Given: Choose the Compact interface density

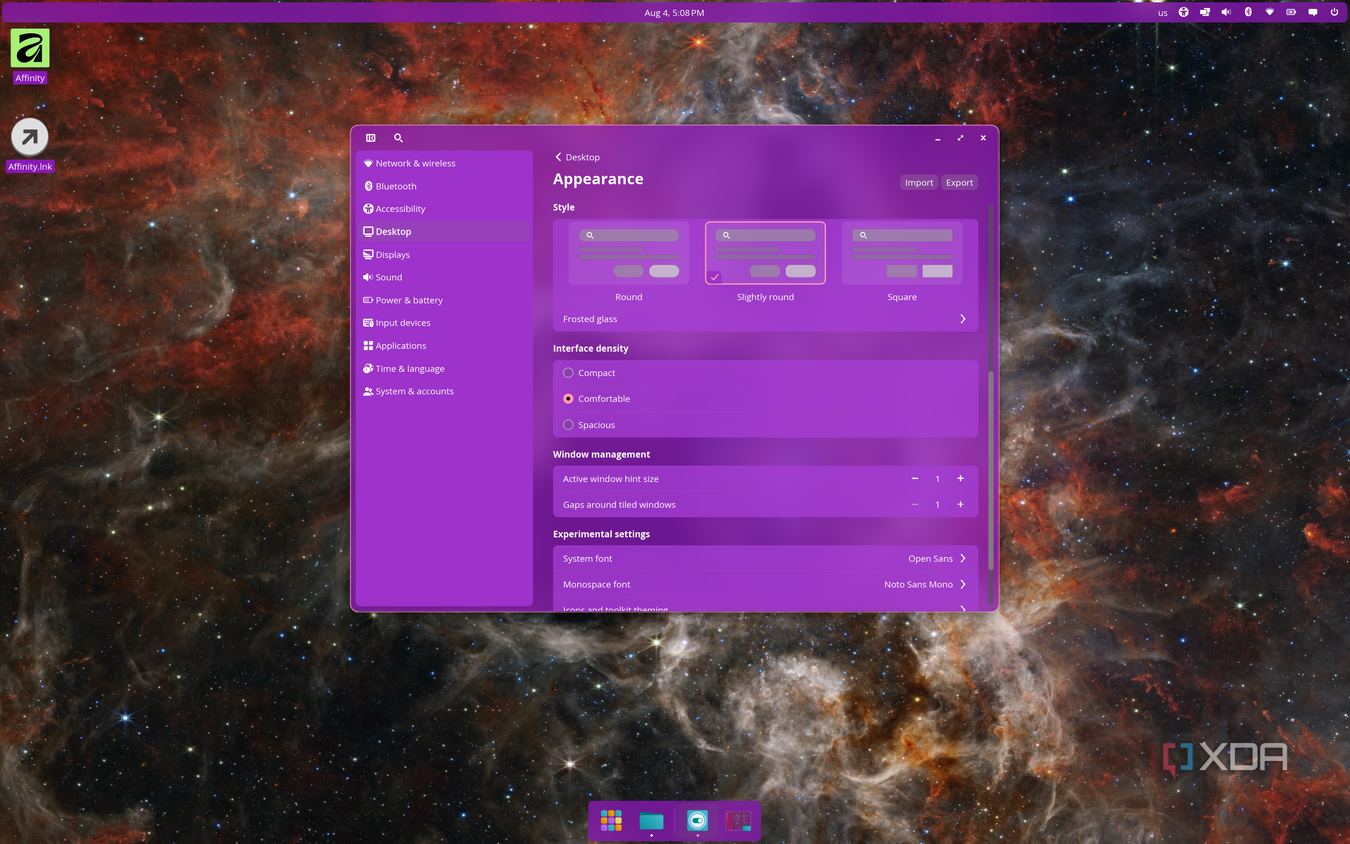Looking at the screenshot, I should tap(568, 373).
